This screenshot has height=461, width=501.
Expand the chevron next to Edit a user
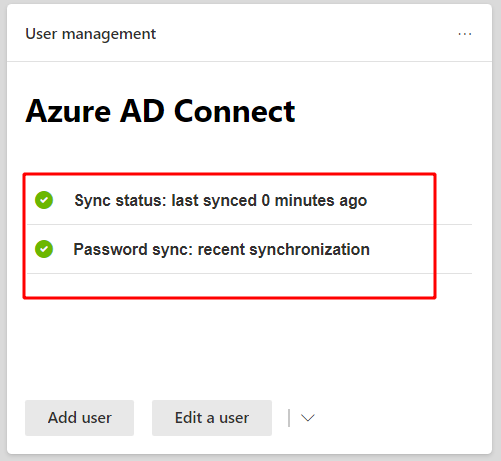click(307, 418)
